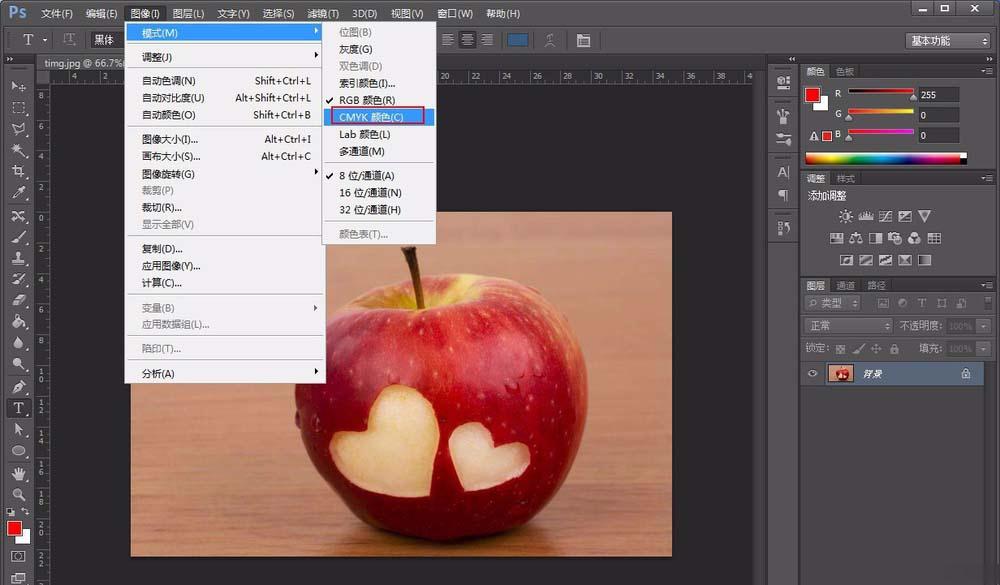Click the text color swatch in options bar
This screenshot has height=585, width=1000.
[x=518, y=40]
